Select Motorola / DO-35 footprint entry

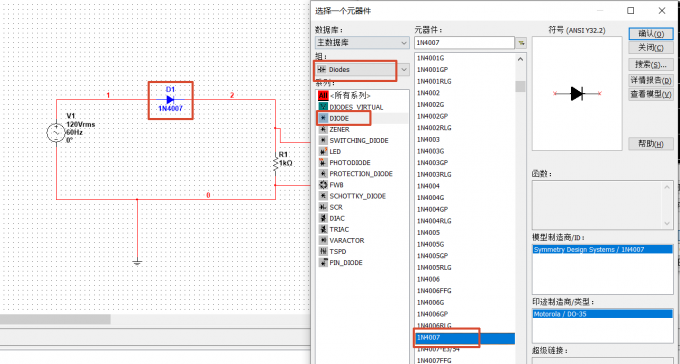coord(602,314)
